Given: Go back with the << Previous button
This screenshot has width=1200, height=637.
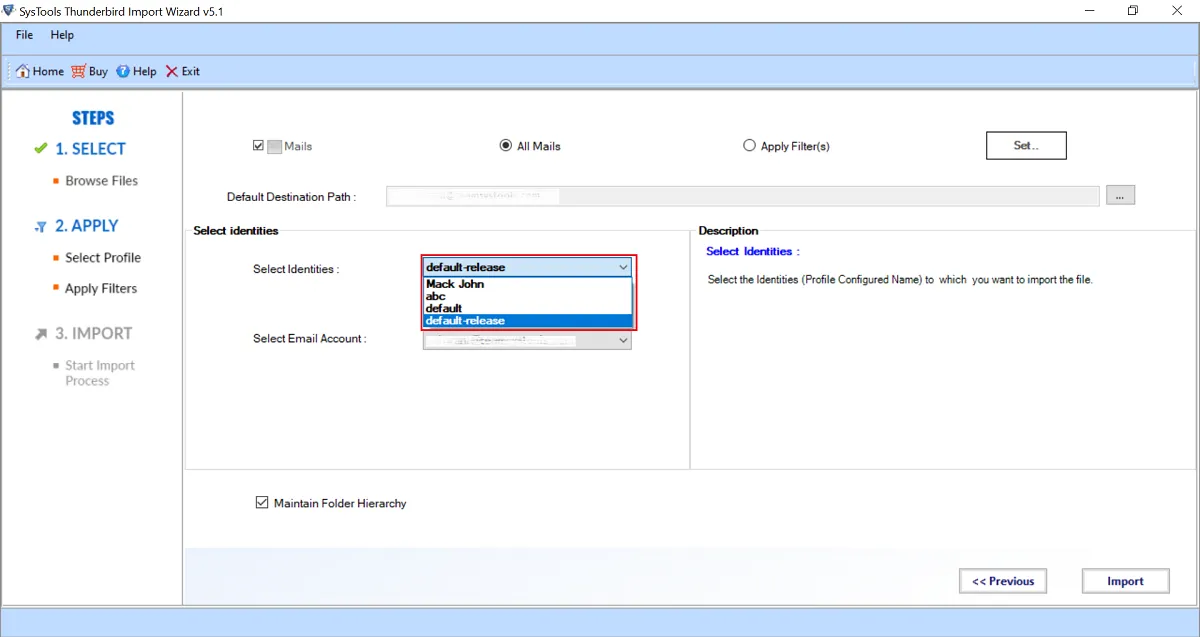Looking at the screenshot, I should tap(1003, 581).
